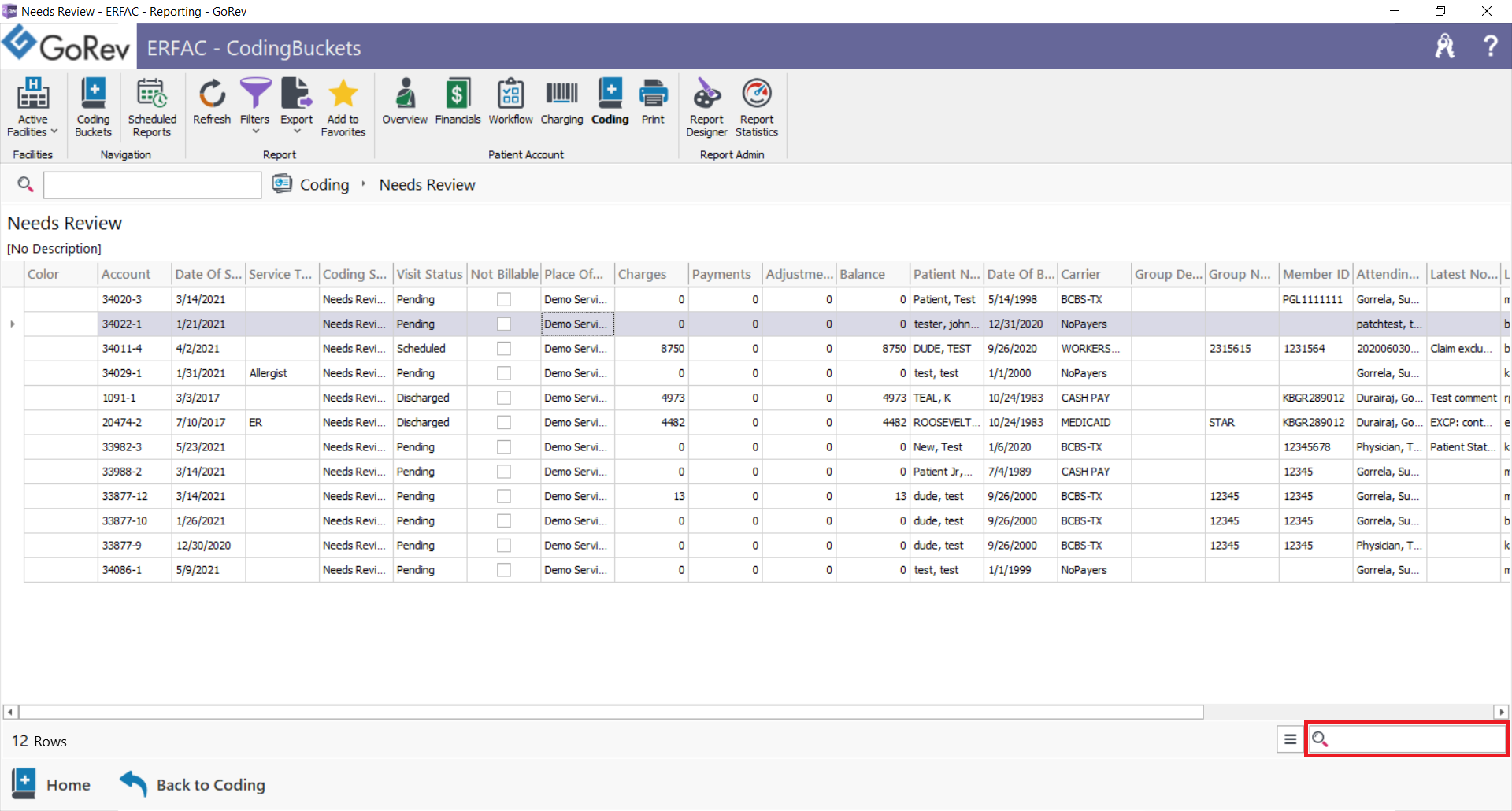
Task: Focus the top search input field
Action: [x=152, y=185]
